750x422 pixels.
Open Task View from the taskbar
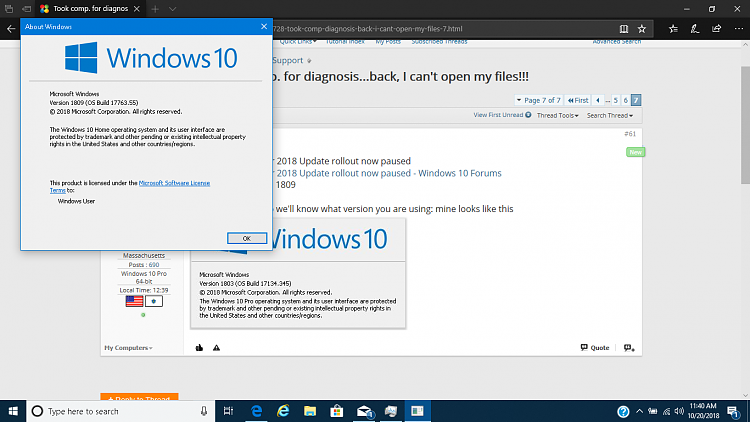228,411
